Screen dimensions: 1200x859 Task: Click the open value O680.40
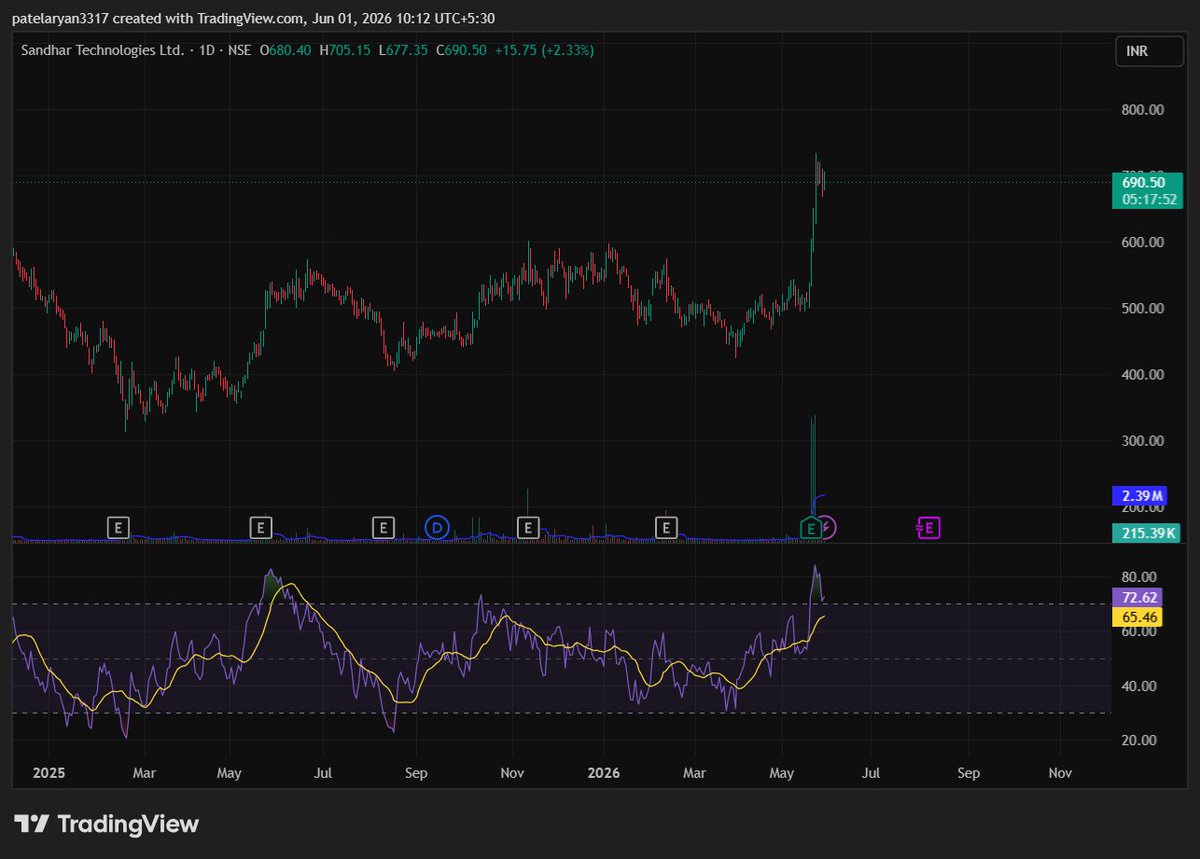click(x=285, y=50)
